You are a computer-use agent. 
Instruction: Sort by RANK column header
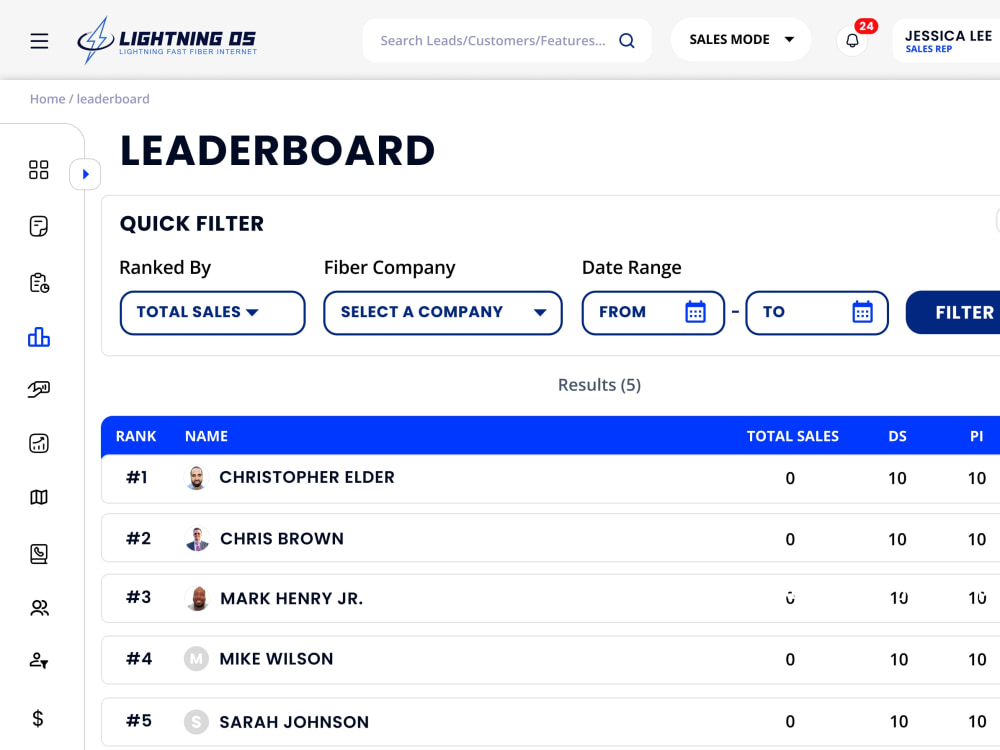[x=136, y=436]
